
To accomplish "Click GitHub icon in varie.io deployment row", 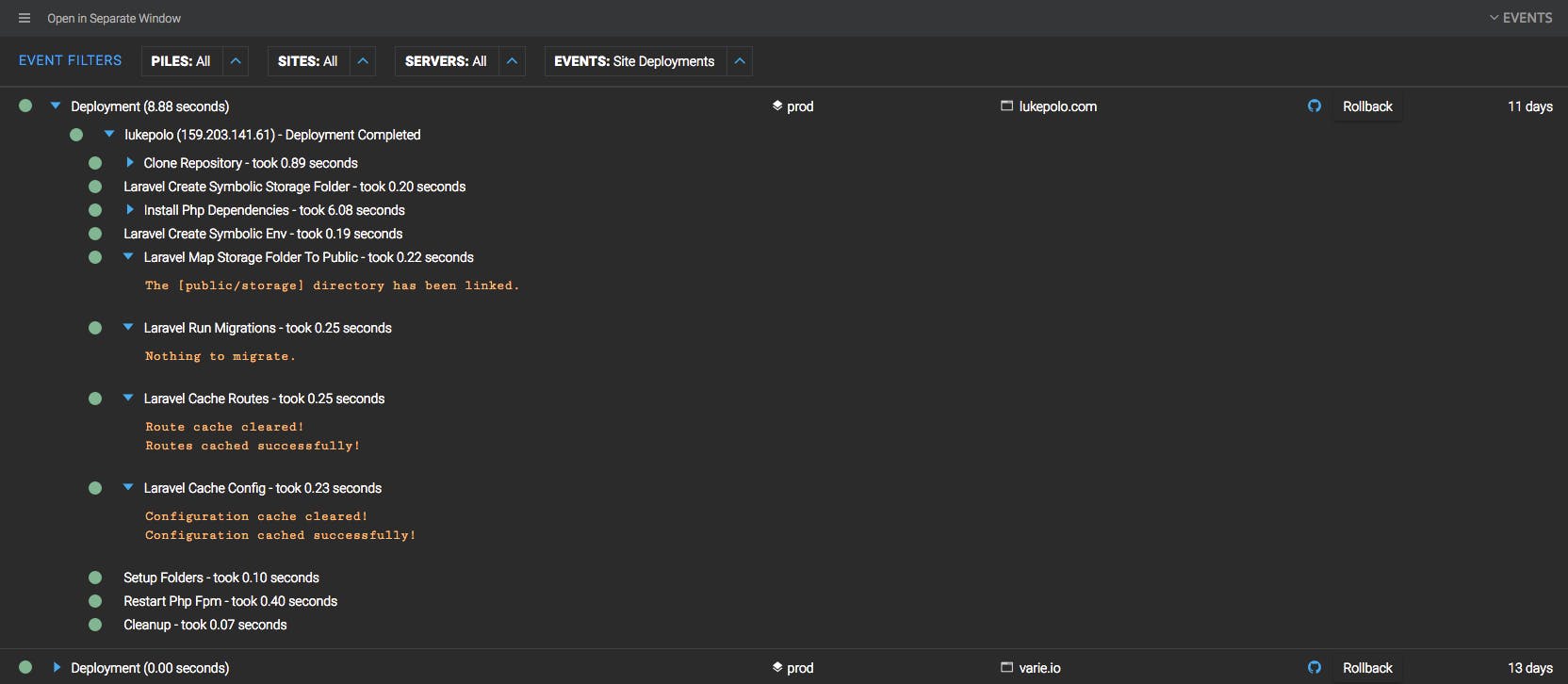I will (x=1315, y=668).
